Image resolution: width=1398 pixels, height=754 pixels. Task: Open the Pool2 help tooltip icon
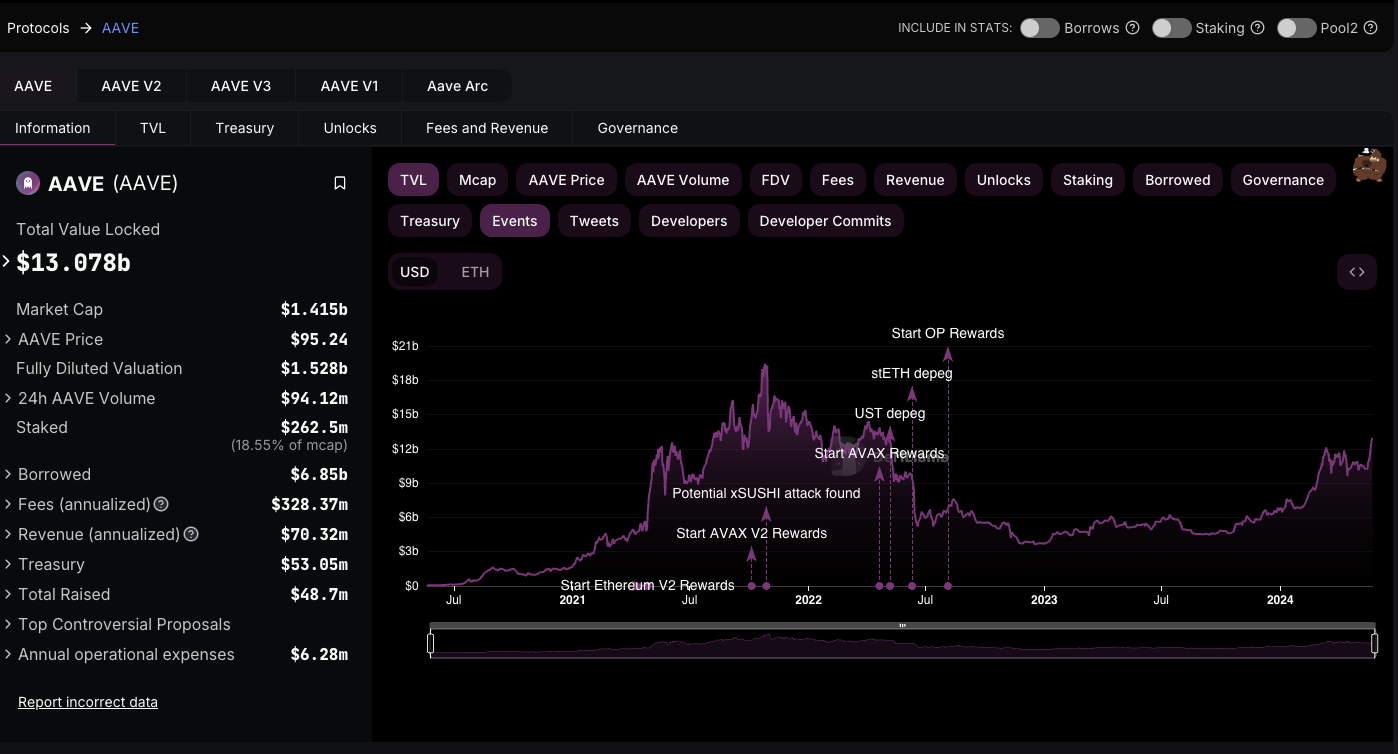coord(1372,28)
